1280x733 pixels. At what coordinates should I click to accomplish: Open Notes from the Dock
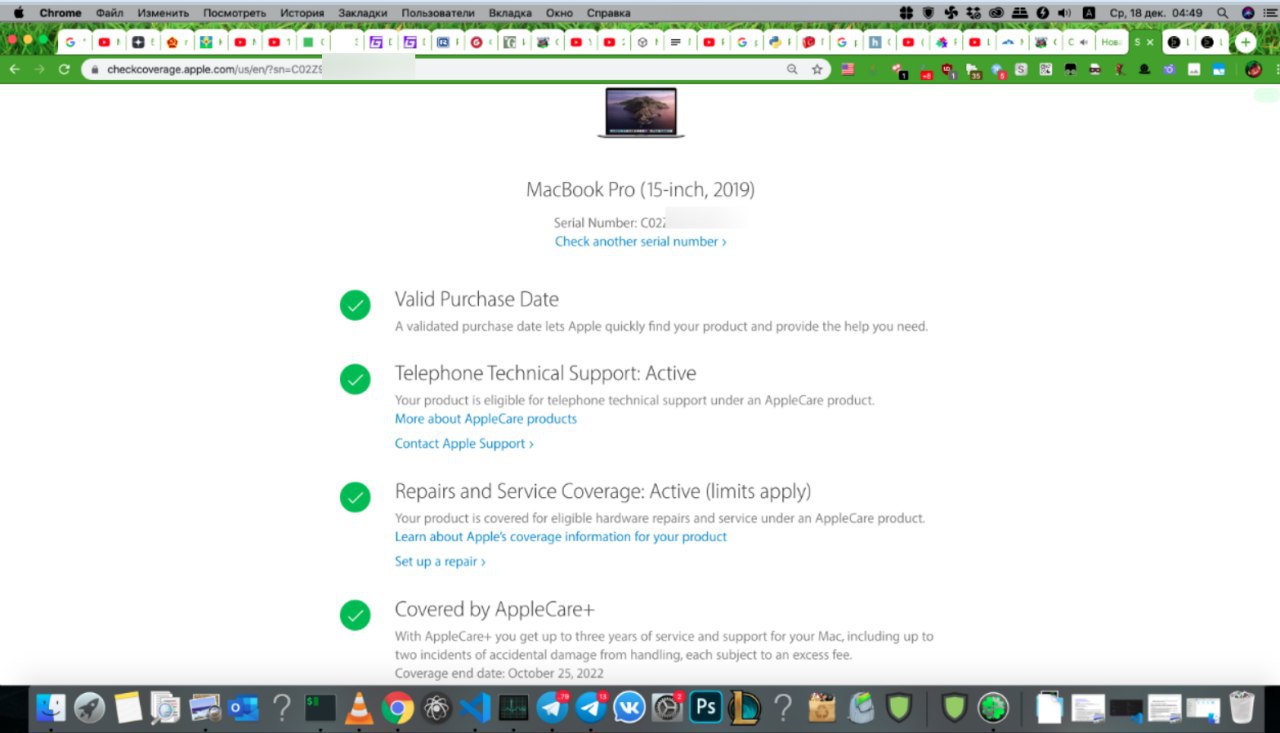[128, 708]
